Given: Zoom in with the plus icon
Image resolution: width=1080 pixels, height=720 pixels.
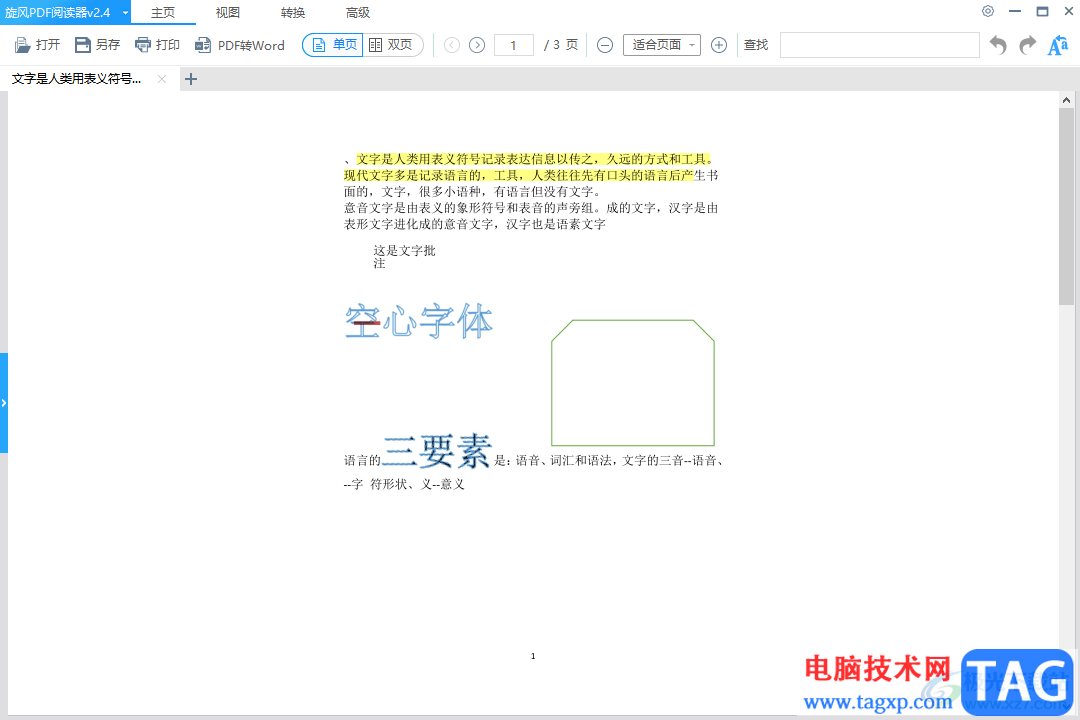Looking at the screenshot, I should (718, 45).
